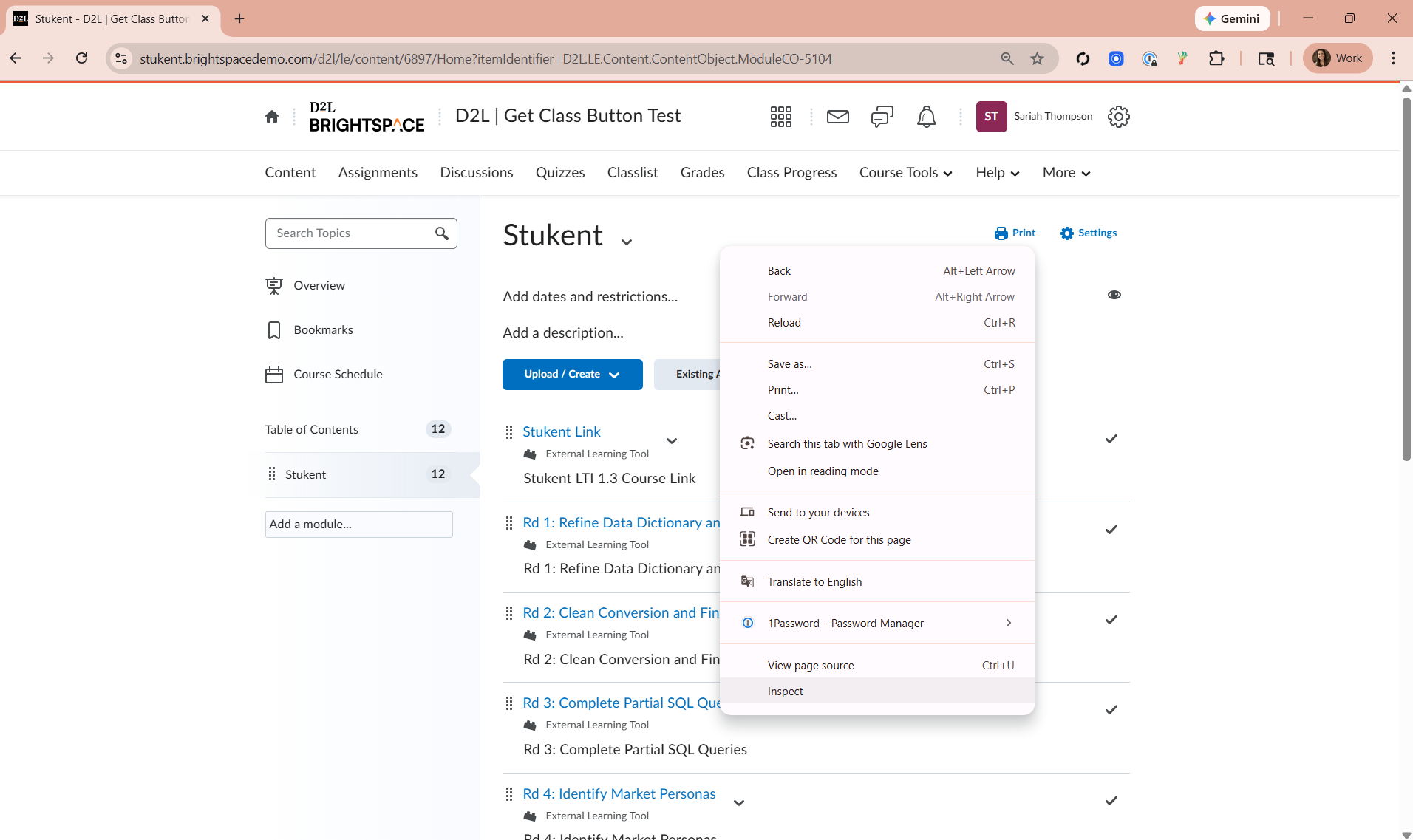The image size is (1413, 840).
Task: Select Inspect from the context menu
Action: pyautogui.click(x=785, y=692)
